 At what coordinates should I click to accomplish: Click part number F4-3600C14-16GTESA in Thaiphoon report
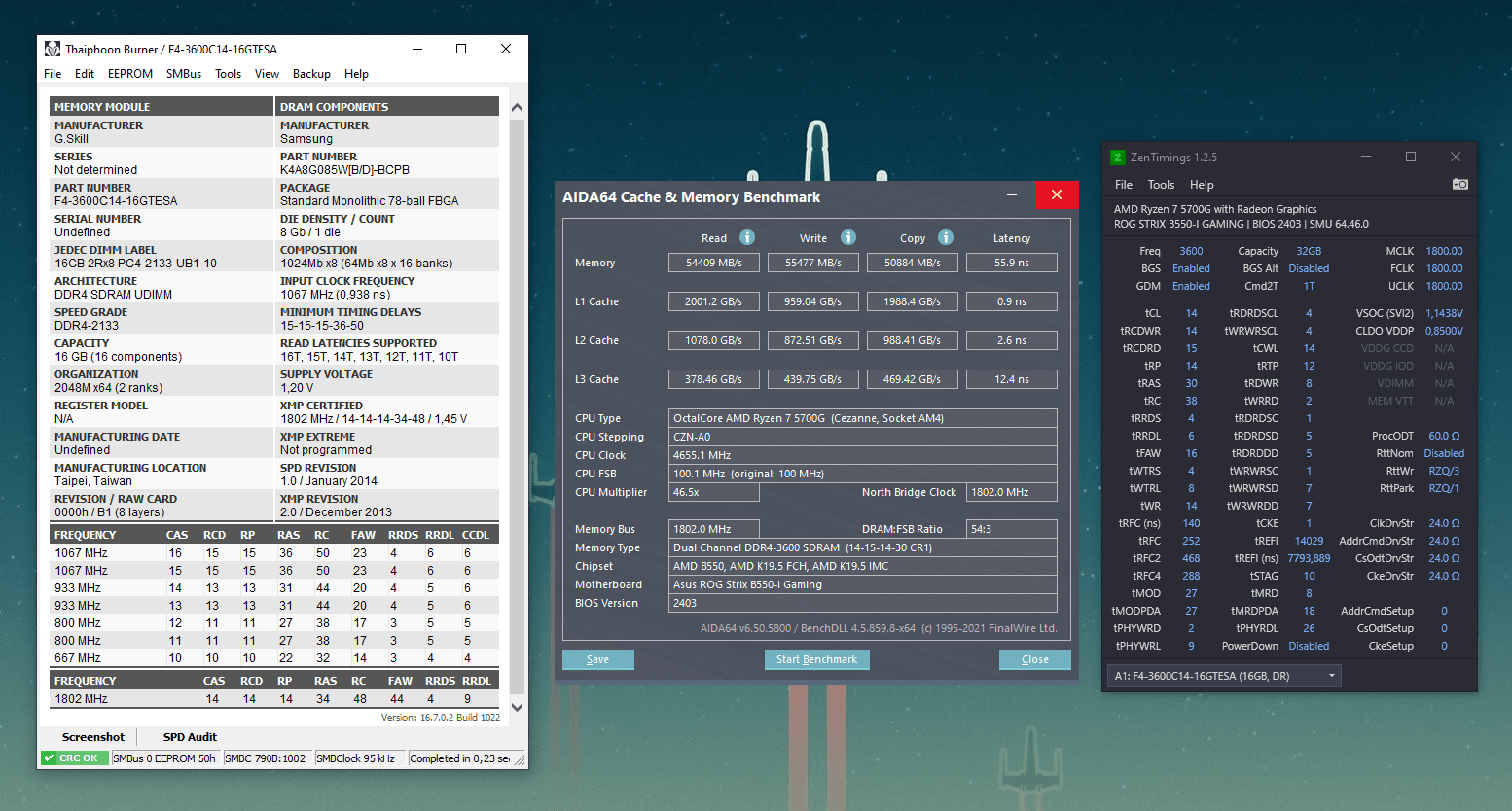click(116, 201)
